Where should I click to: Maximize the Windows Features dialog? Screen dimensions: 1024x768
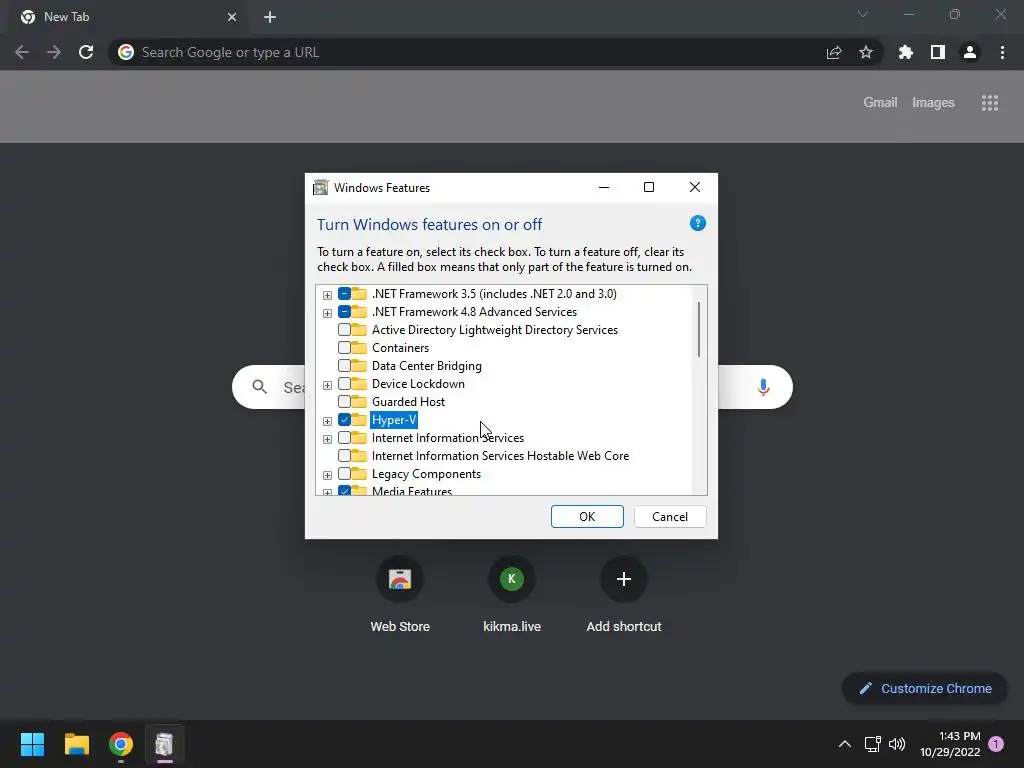point(648,187)
